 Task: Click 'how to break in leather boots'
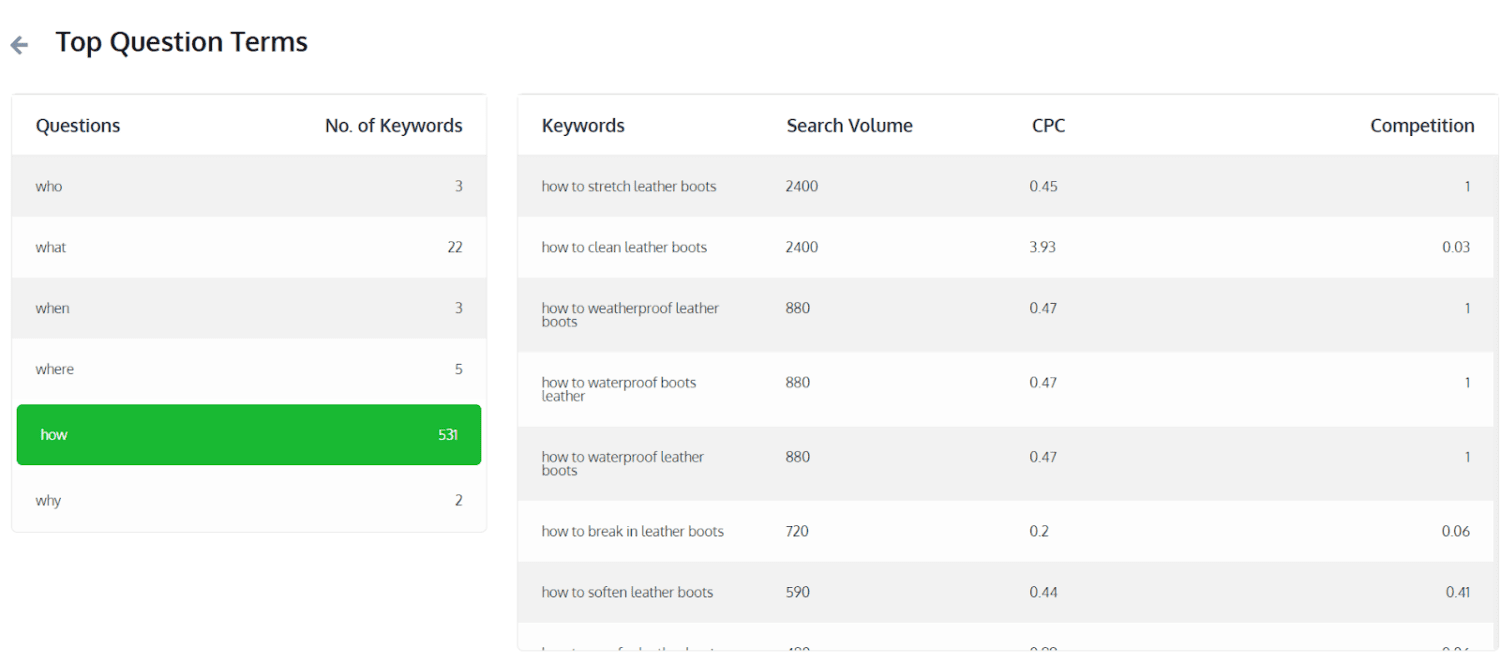click(x=632, y=531)
